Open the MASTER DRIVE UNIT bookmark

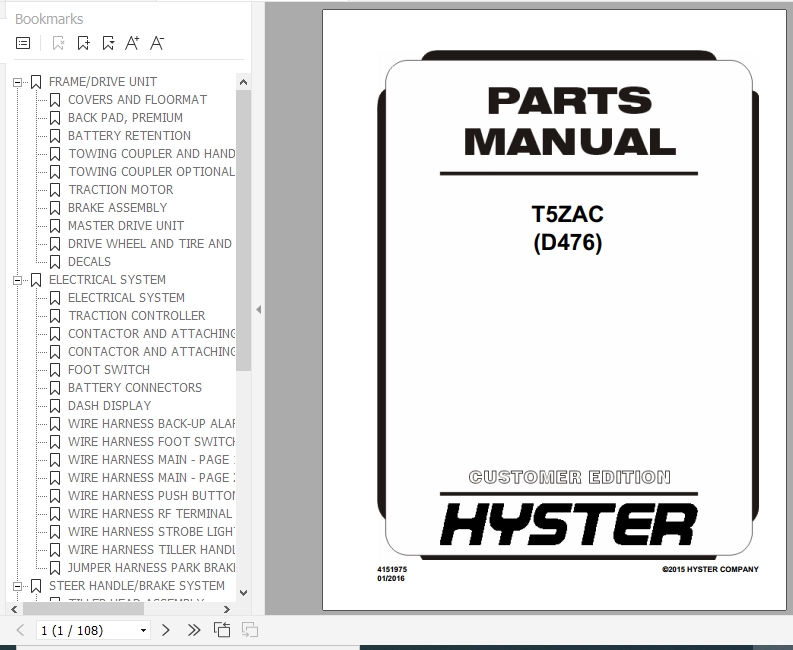126,226
